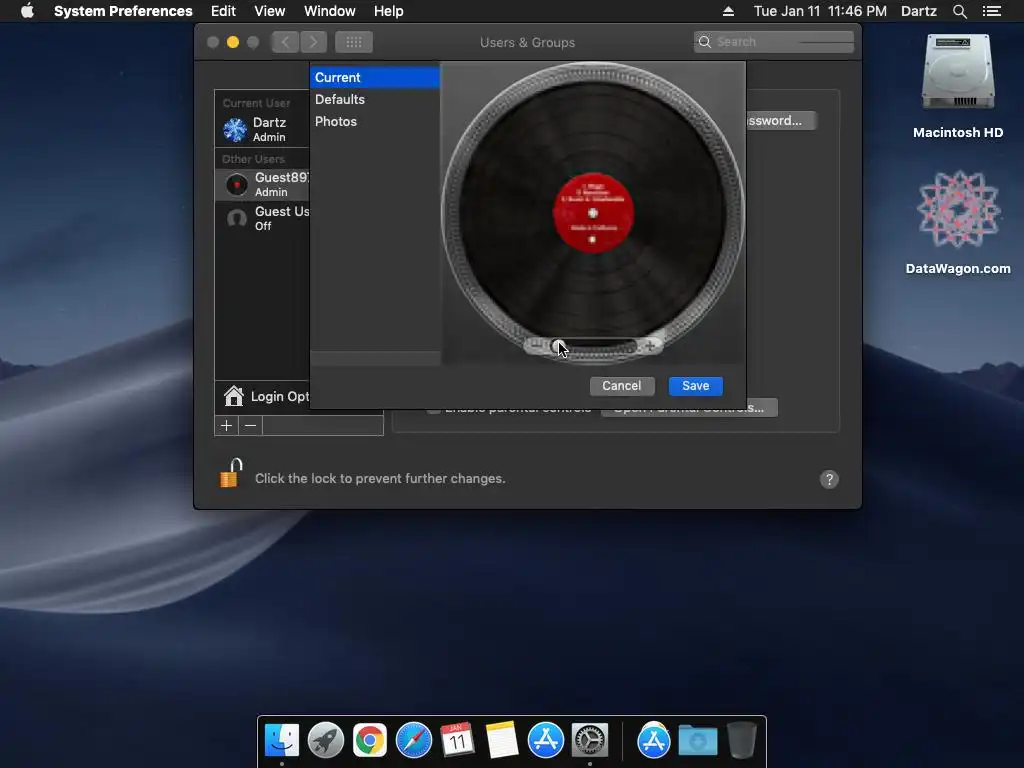Screen dimensions: 1024x768
Task: Open Google Chrome from the Dock
Action: (370, 740)
